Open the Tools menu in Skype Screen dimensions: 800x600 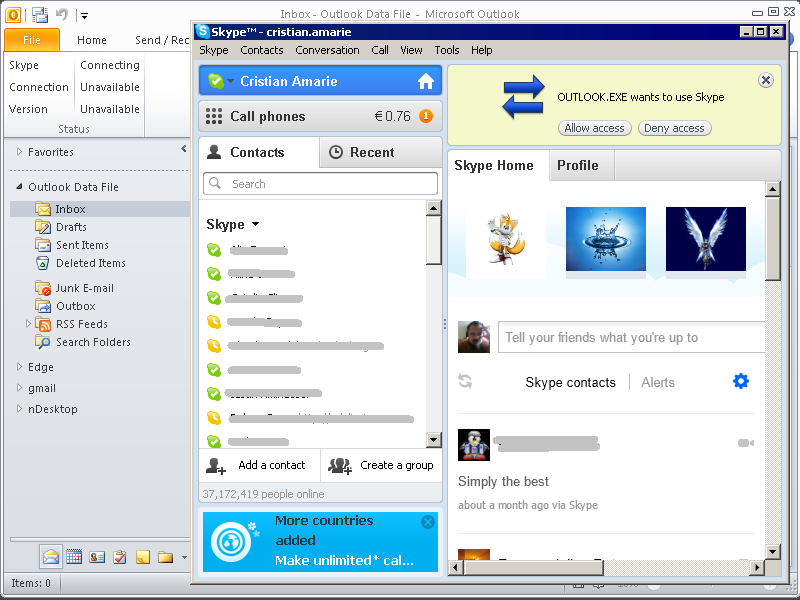click(x=446, y=50)
